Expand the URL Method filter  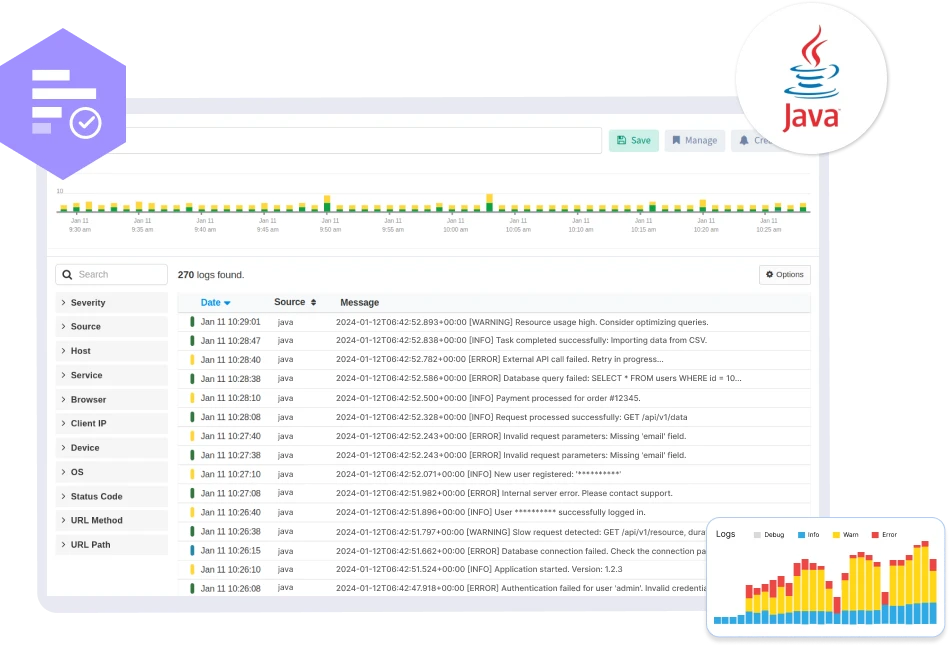111,521
